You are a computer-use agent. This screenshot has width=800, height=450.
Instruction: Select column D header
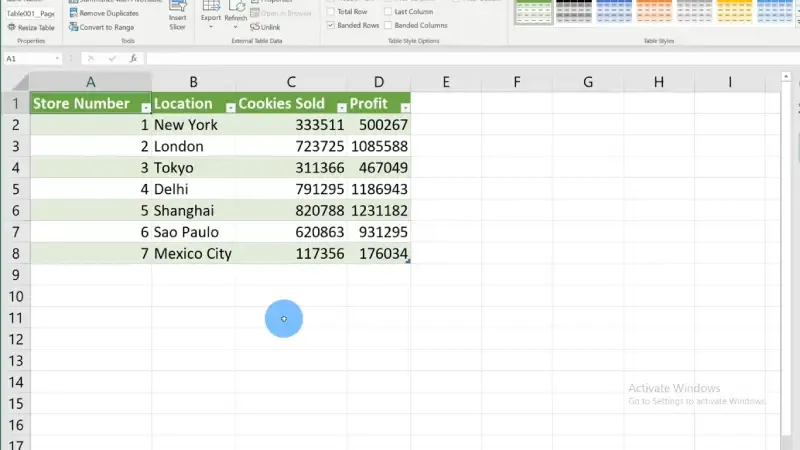[379, 82]
